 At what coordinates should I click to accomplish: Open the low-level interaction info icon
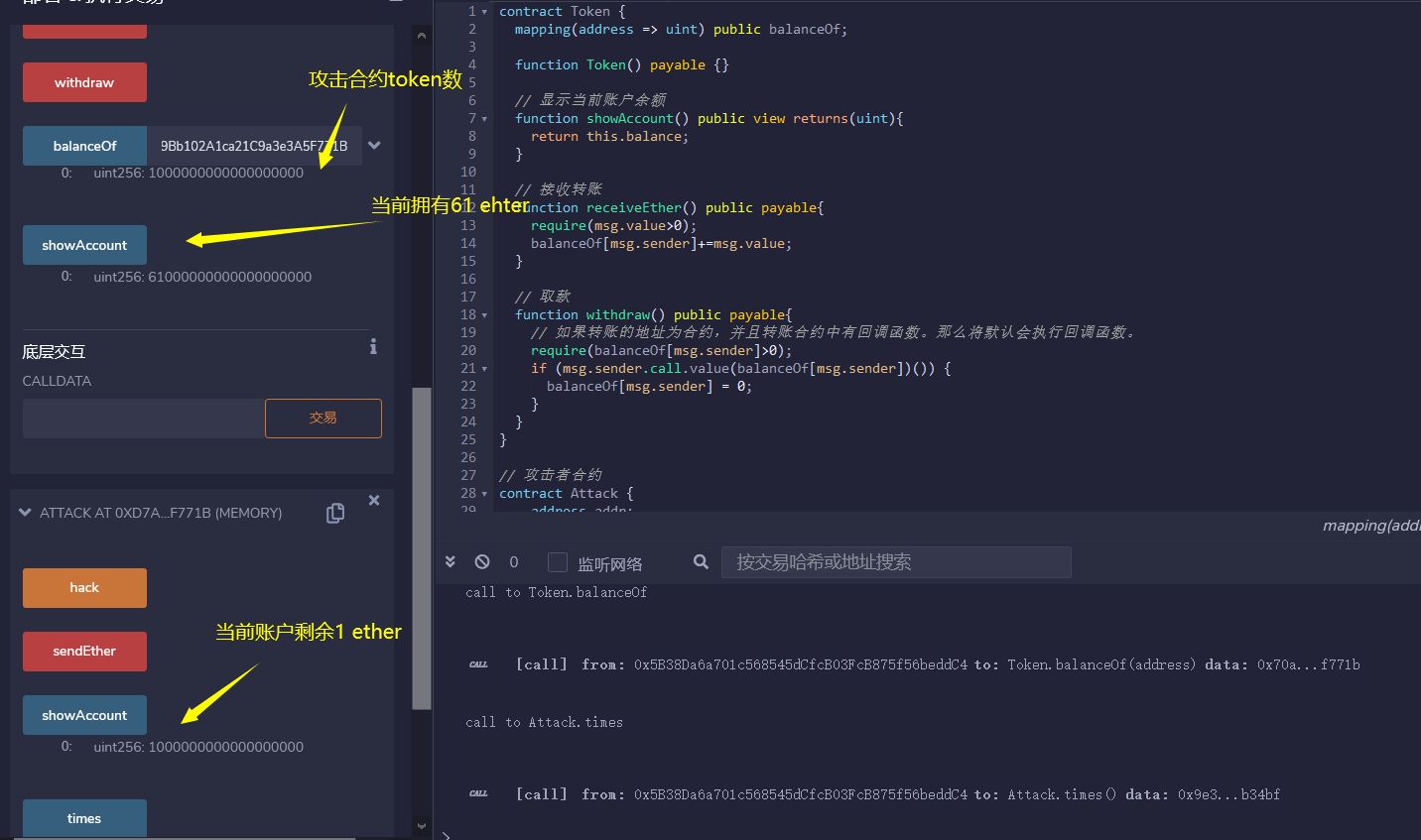click(373, 346)
